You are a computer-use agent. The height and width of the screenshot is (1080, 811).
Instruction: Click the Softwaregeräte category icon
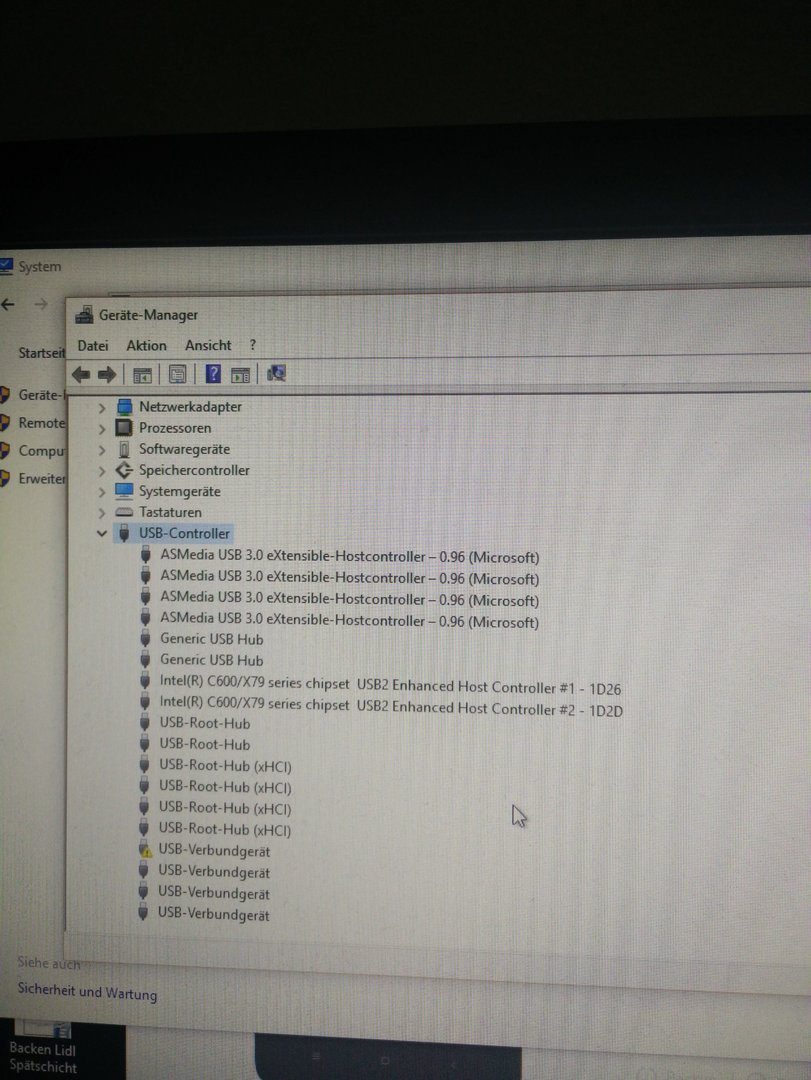[x=124, y=449]
